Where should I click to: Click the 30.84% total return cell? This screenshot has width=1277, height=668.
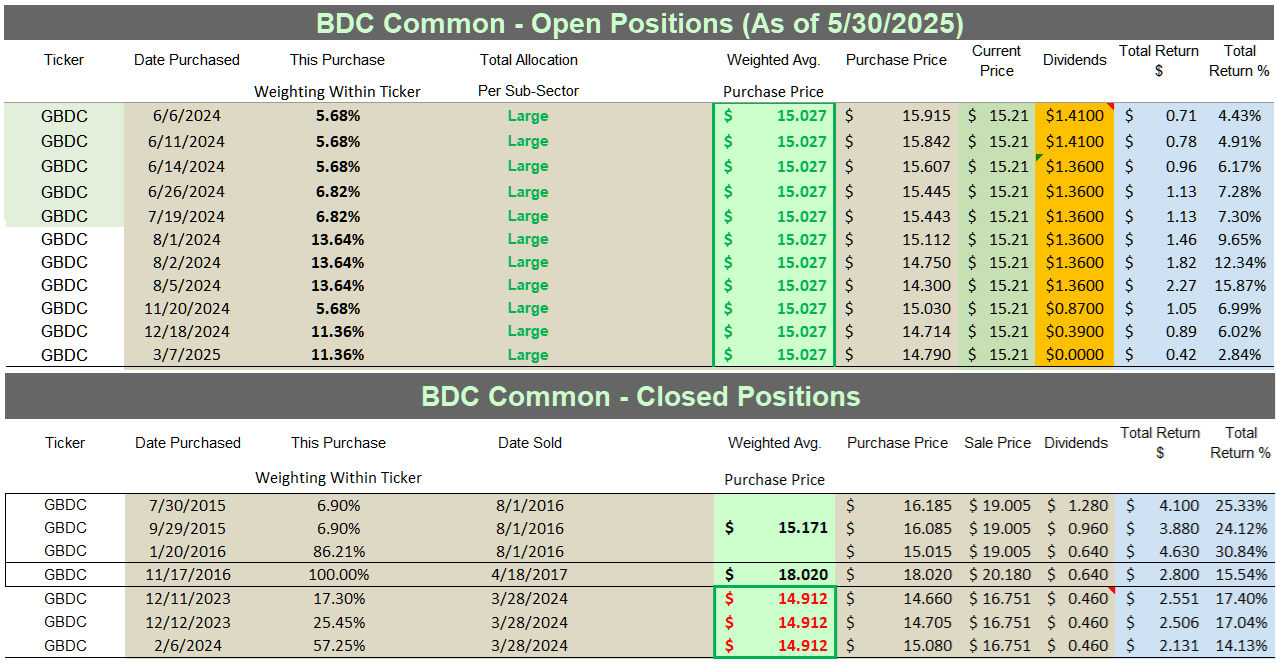coord(1241,551)
